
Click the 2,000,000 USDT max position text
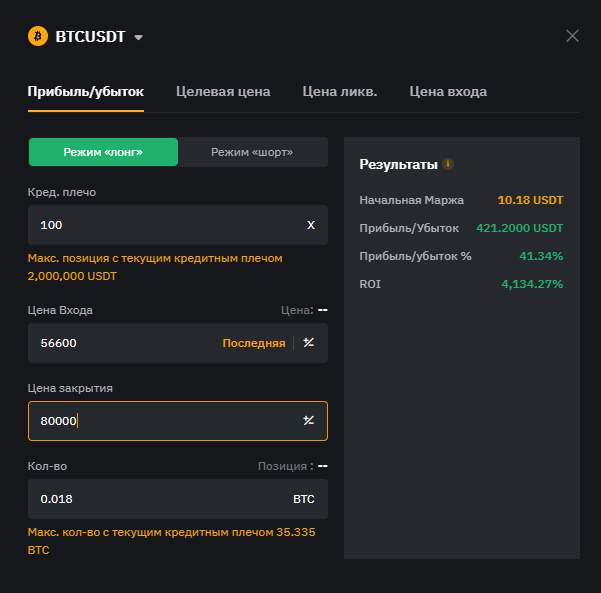[72, 276]
